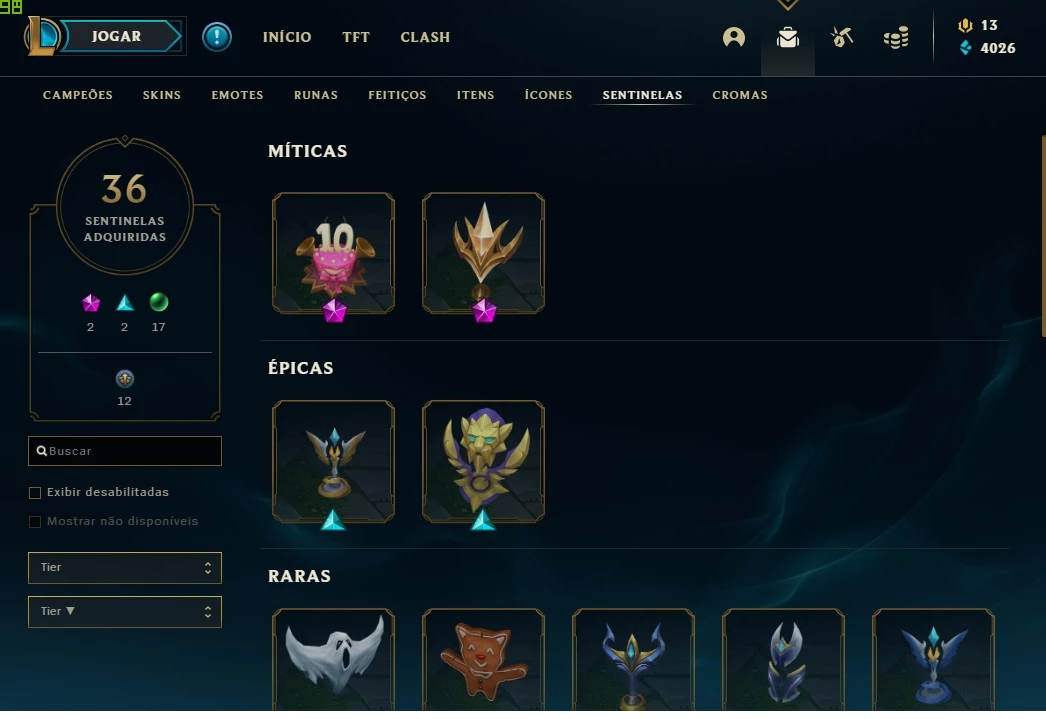Image resolution: width=1046 pixels, height=719 pixels.
Task: Open the Collection backpack icon
Action: click(x=788, y=37)
